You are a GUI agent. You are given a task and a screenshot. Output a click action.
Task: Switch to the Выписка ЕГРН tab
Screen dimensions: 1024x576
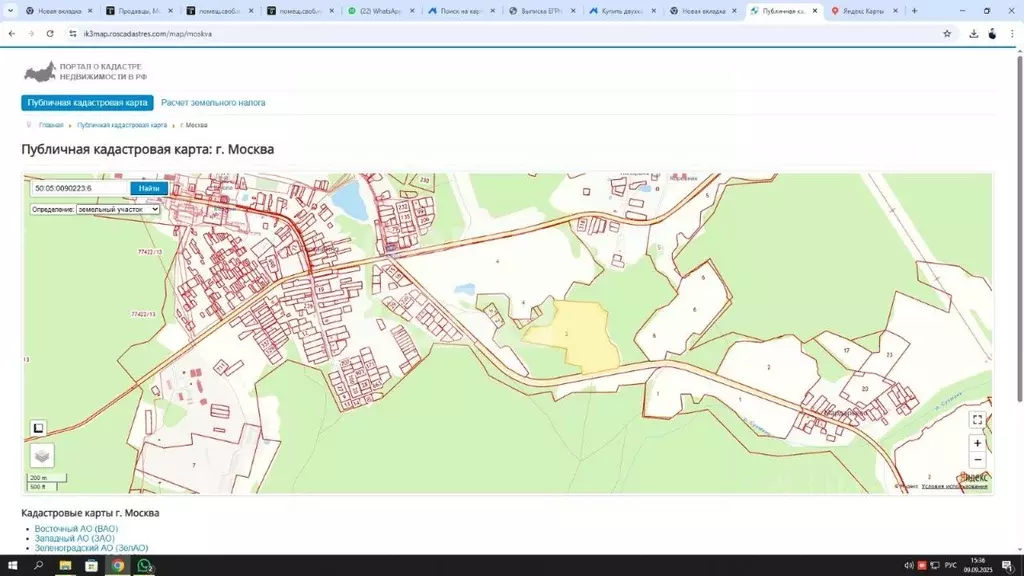[542, 11]
